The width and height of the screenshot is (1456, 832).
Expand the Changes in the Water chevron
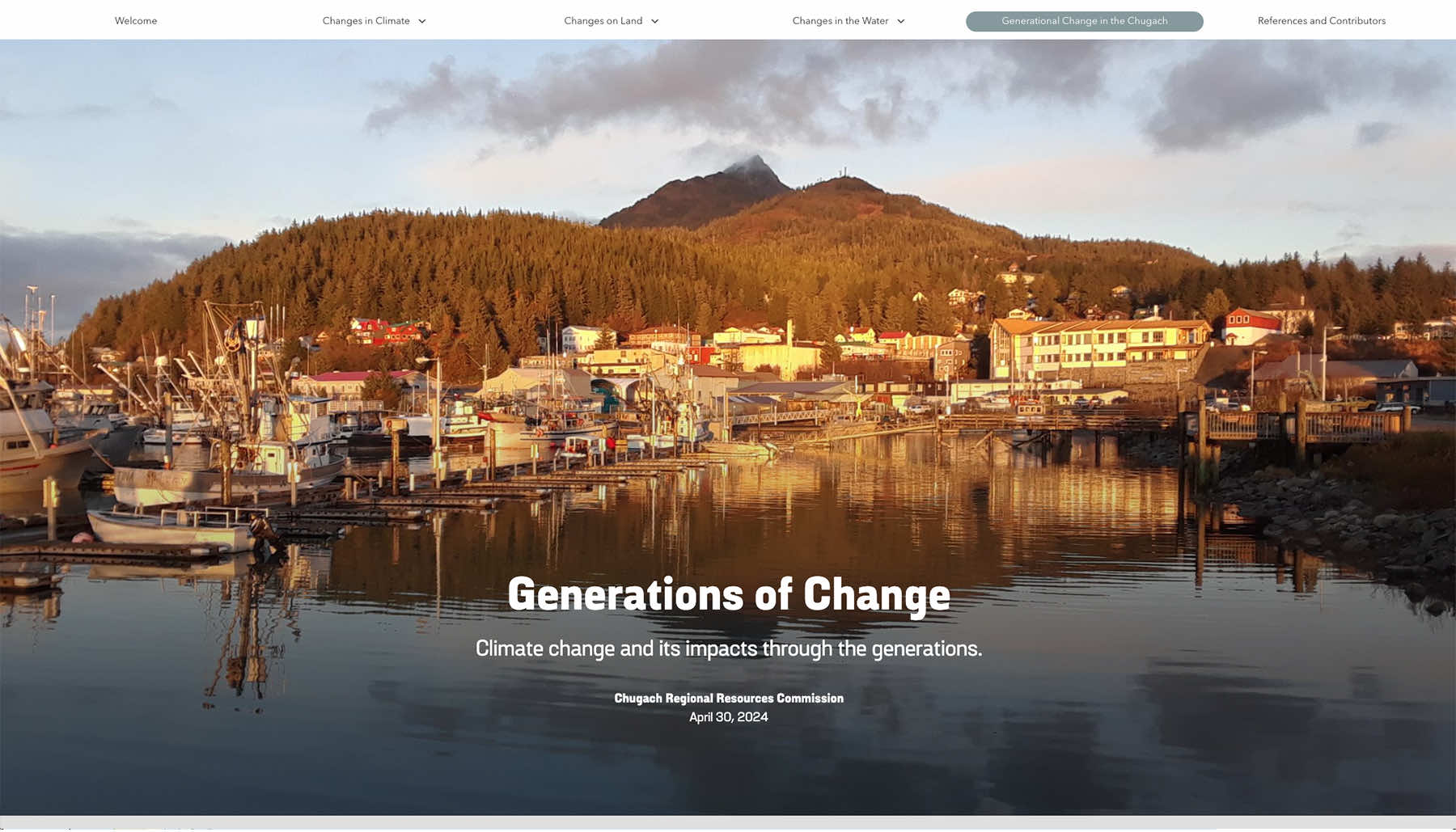click(x=901, y=21)
